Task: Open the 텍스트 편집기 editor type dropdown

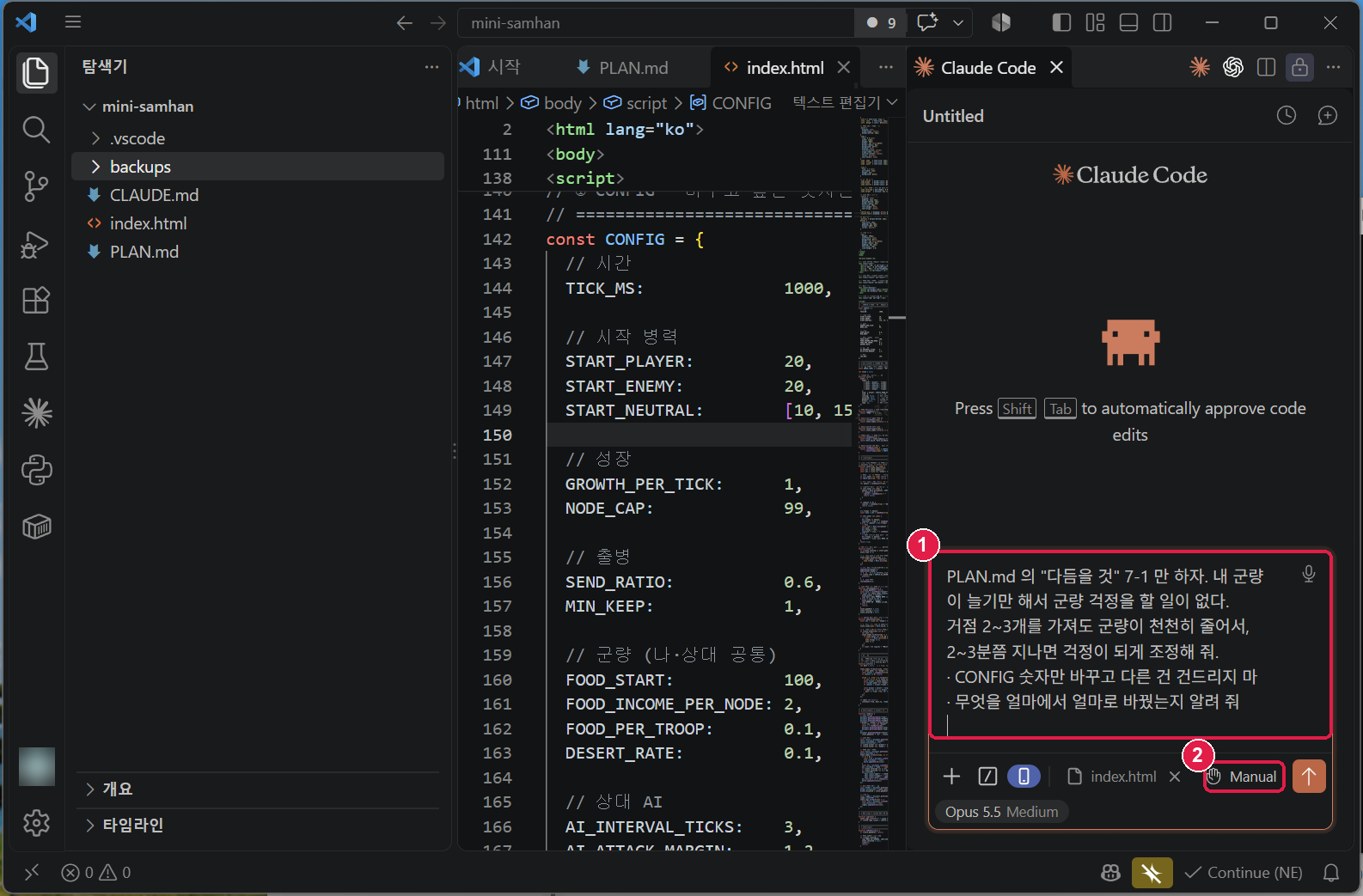Action: [845, 103]
